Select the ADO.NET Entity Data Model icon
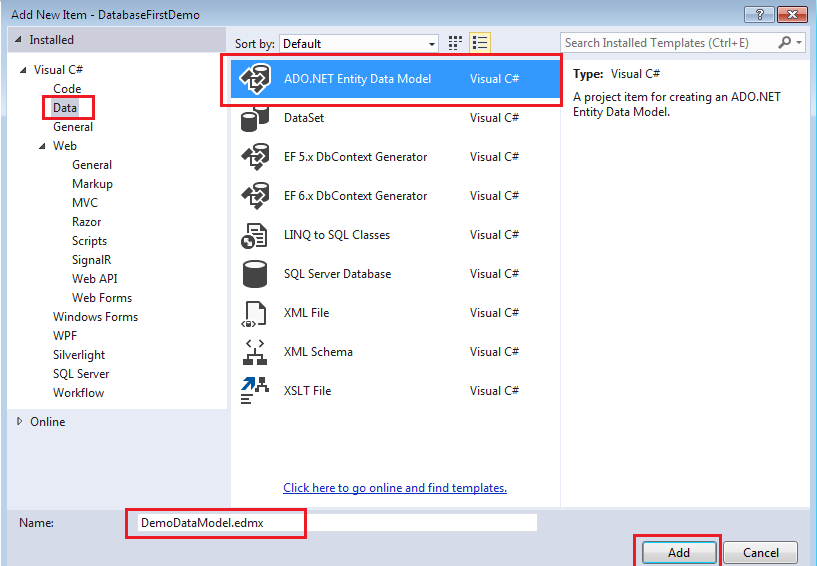Image resolution: width=817 pixels, height=566 pixels. tap(255, 79)
